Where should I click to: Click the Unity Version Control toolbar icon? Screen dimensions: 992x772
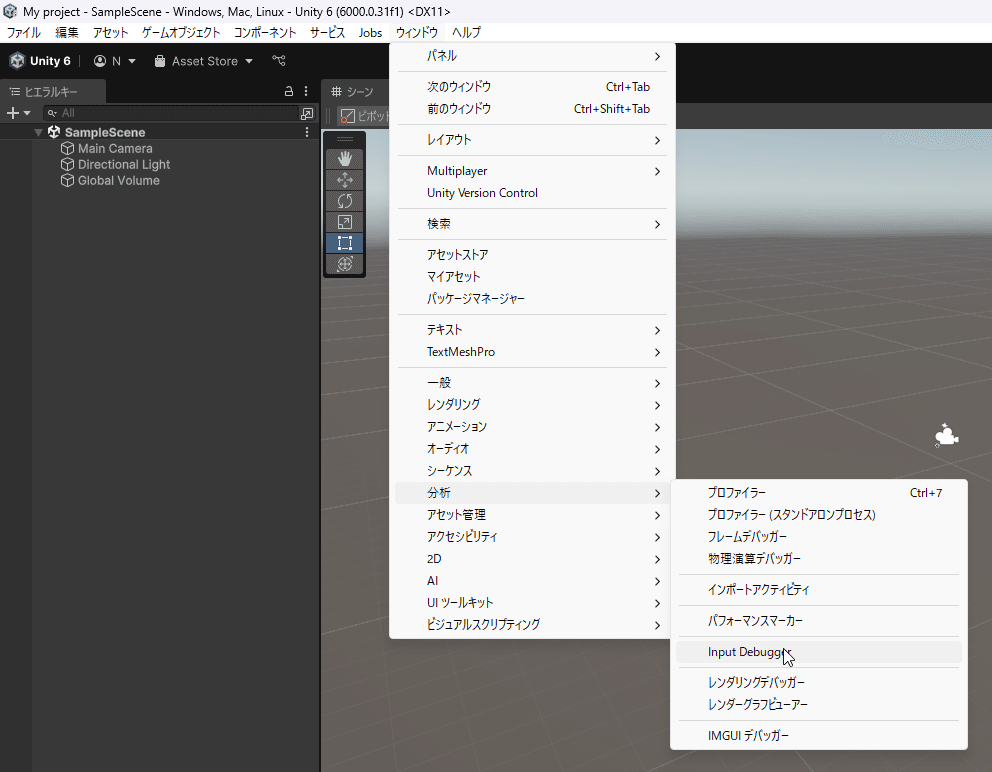click(278, 60)
